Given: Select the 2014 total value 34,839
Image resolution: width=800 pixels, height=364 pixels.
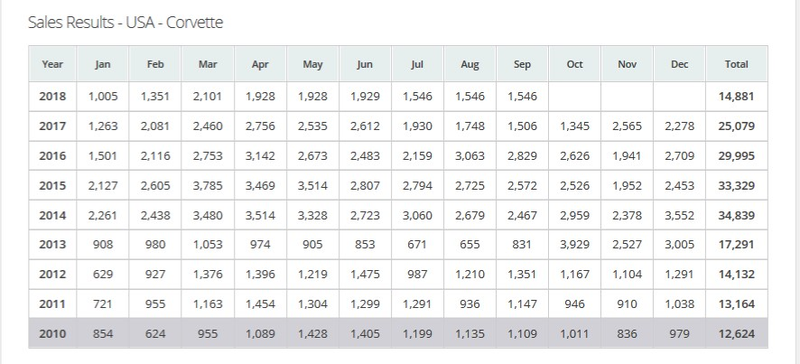Looking at the screenshot, I should 736,215.
